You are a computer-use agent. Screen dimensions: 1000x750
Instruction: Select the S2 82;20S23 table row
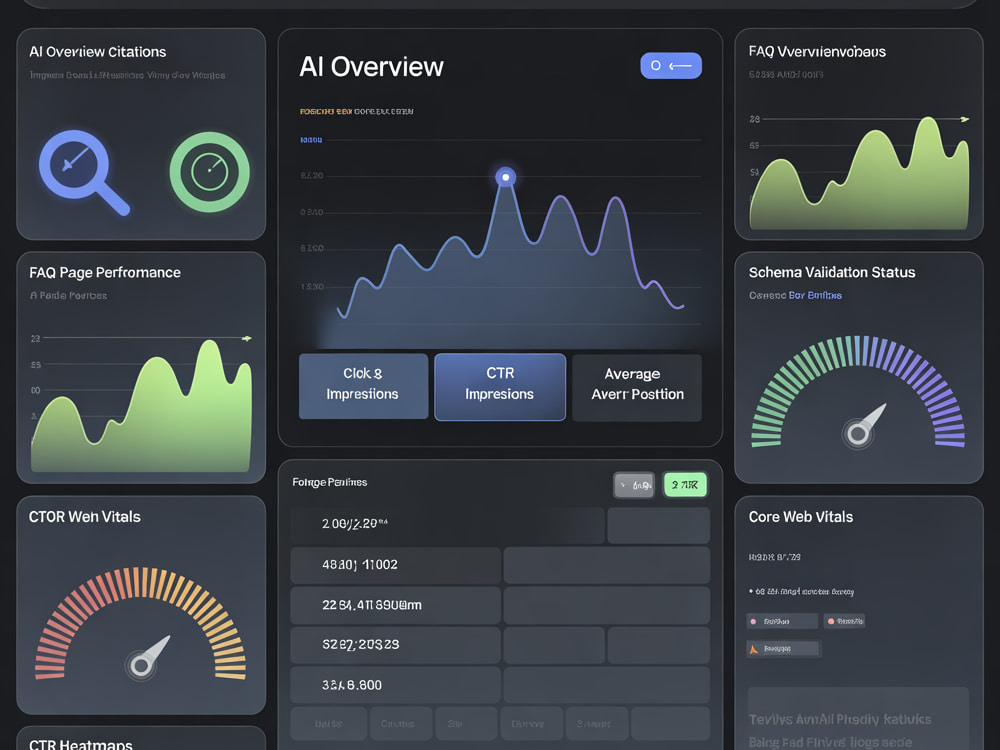(x=500, y=645)
